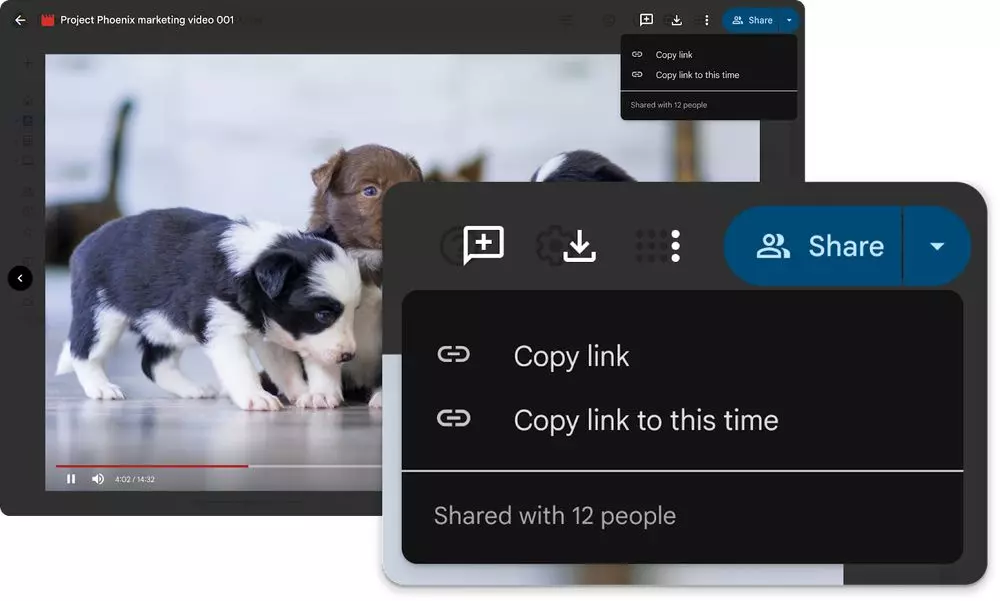Open the small three-dot menu in the top bar
The image size is (1000, 601).
[x=707, y=20]
